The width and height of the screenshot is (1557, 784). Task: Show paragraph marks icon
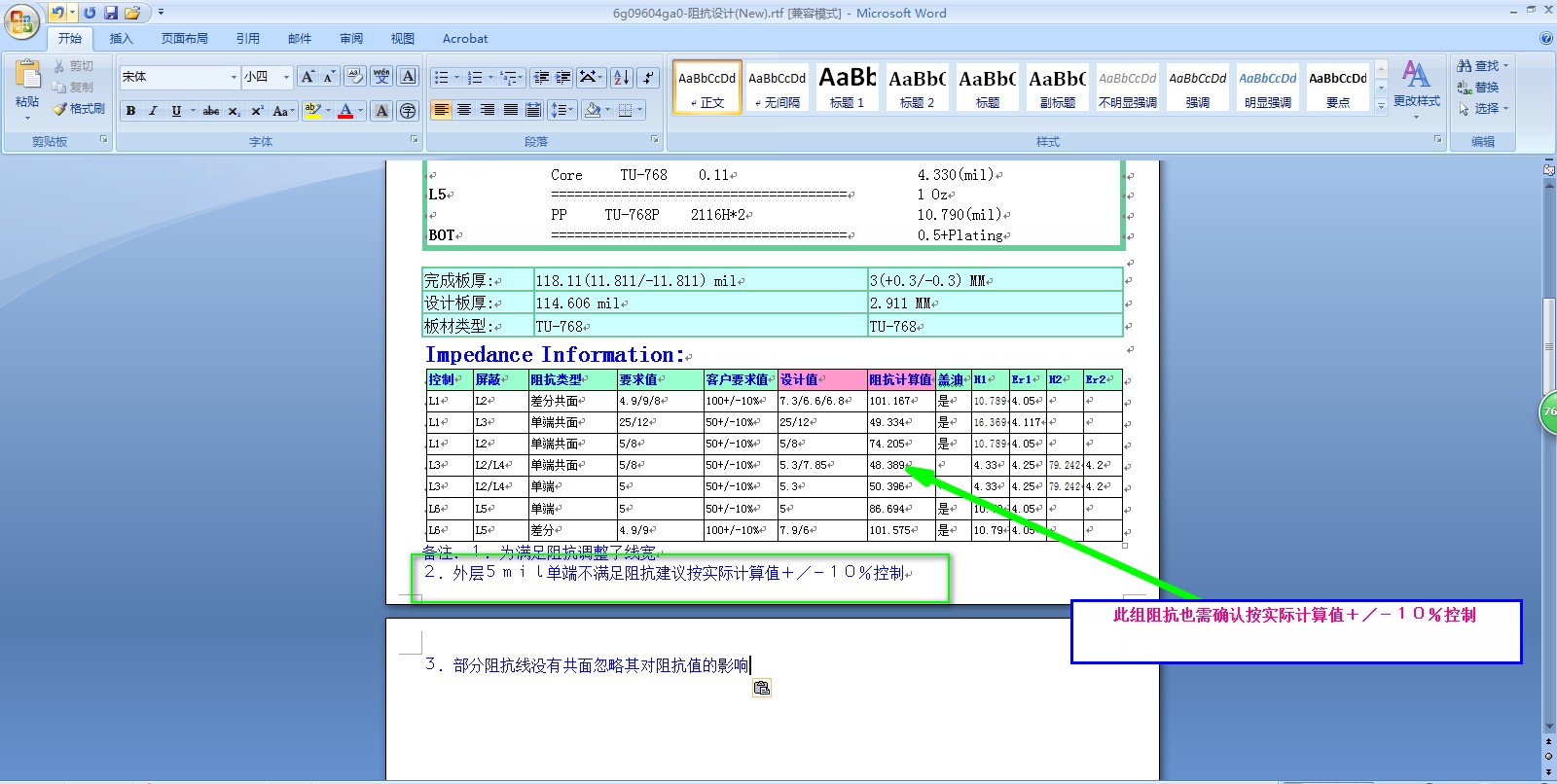648,78
